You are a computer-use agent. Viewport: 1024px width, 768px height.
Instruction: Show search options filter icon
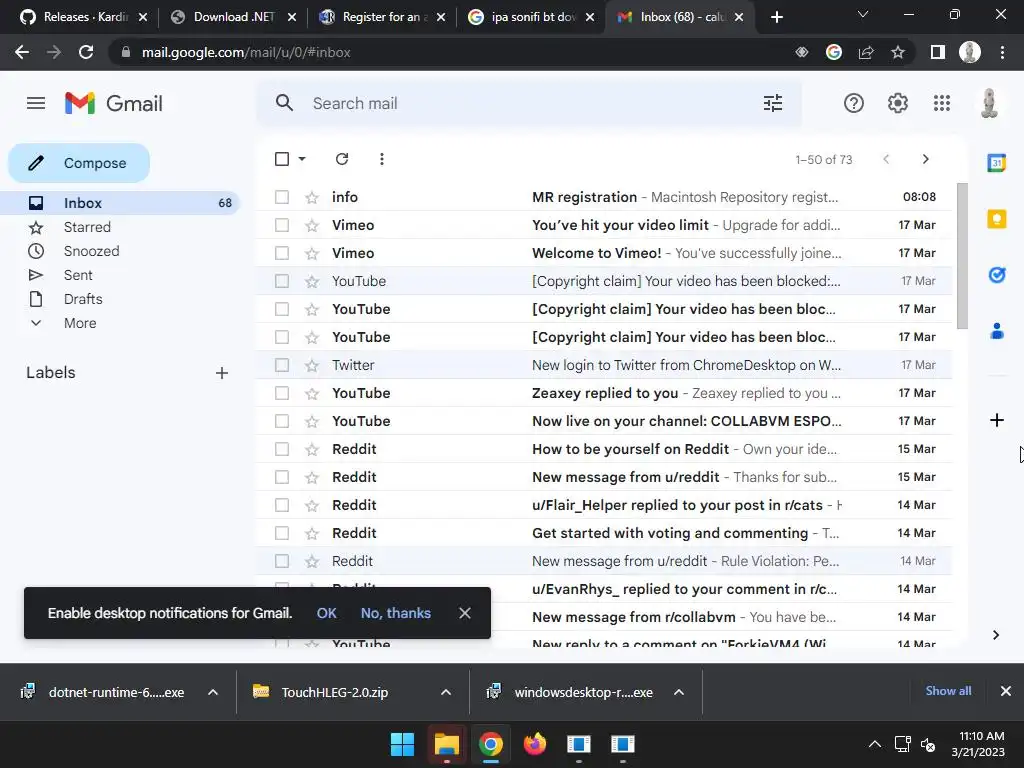pos(773,103)
